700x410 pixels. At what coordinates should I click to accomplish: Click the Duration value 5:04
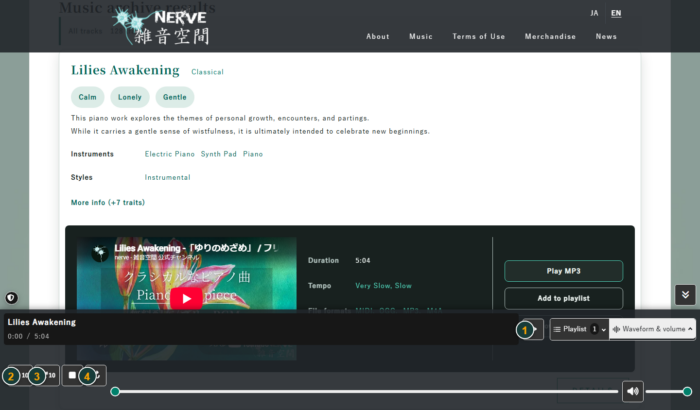[362, 260]
